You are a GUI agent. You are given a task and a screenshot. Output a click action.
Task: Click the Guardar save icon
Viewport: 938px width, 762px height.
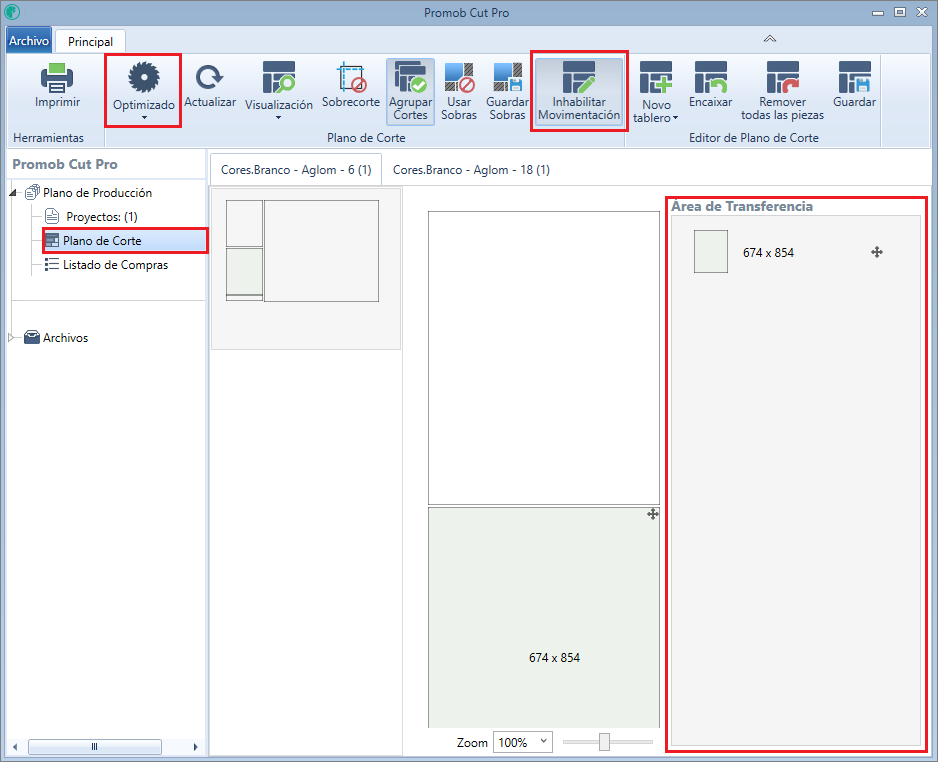click(x=854, y=78)
